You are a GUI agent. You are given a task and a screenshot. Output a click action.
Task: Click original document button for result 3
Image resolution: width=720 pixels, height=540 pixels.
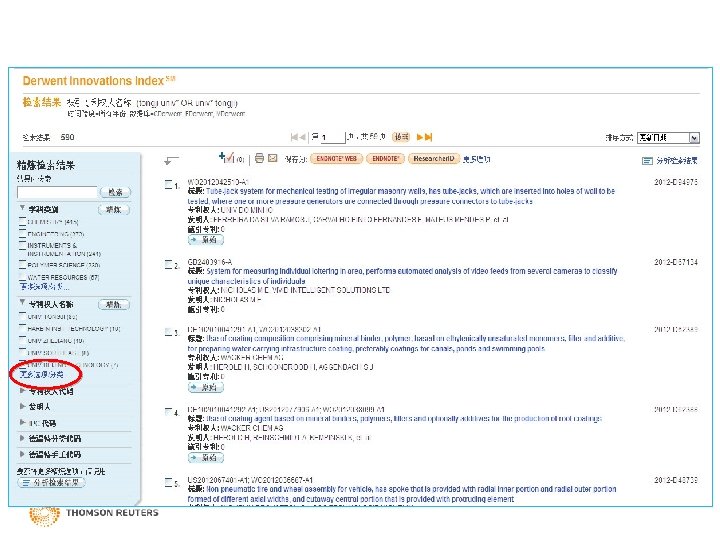click(206, 388)
